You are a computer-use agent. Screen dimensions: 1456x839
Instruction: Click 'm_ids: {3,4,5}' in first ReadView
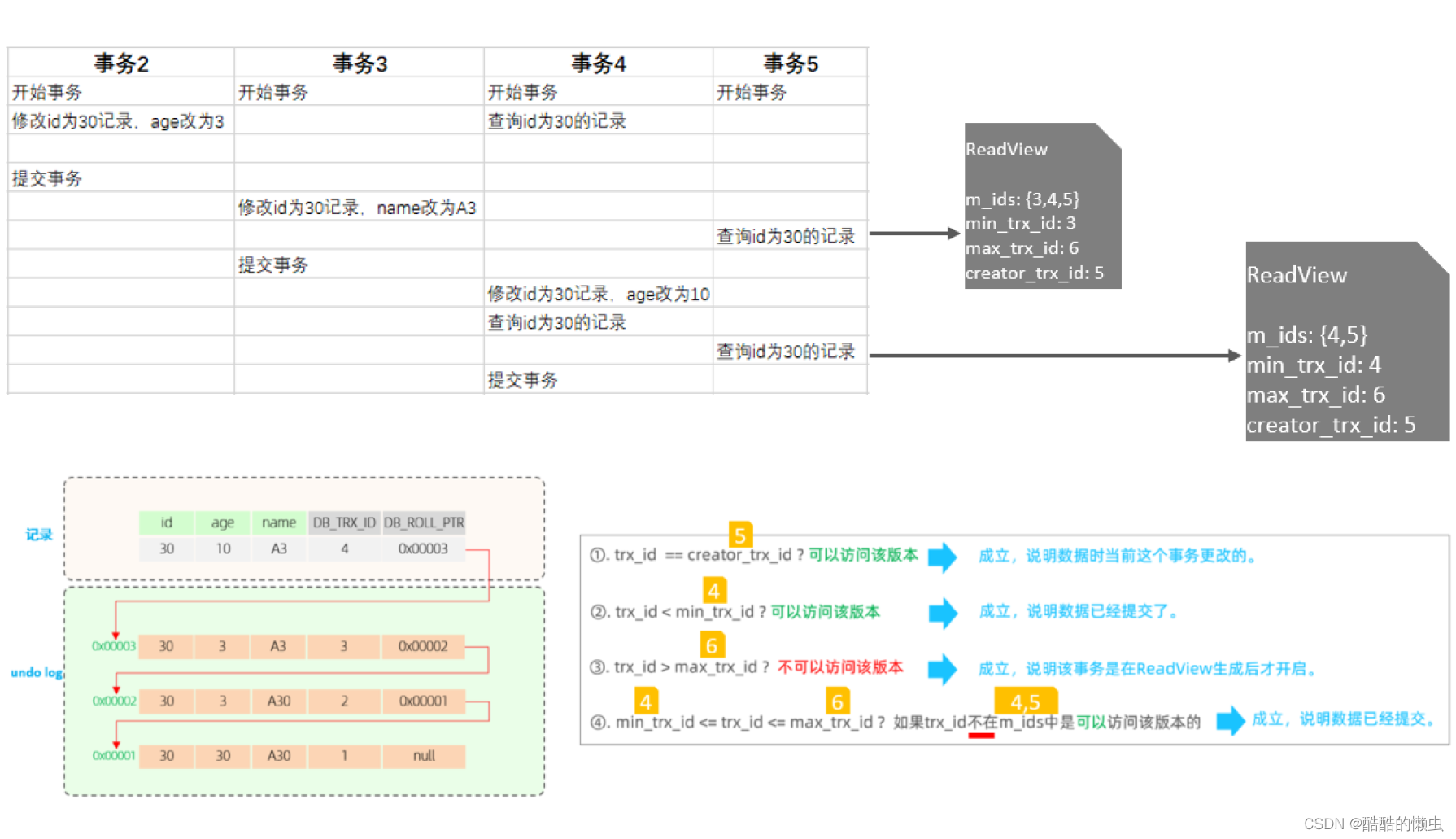pos(1022,199)
